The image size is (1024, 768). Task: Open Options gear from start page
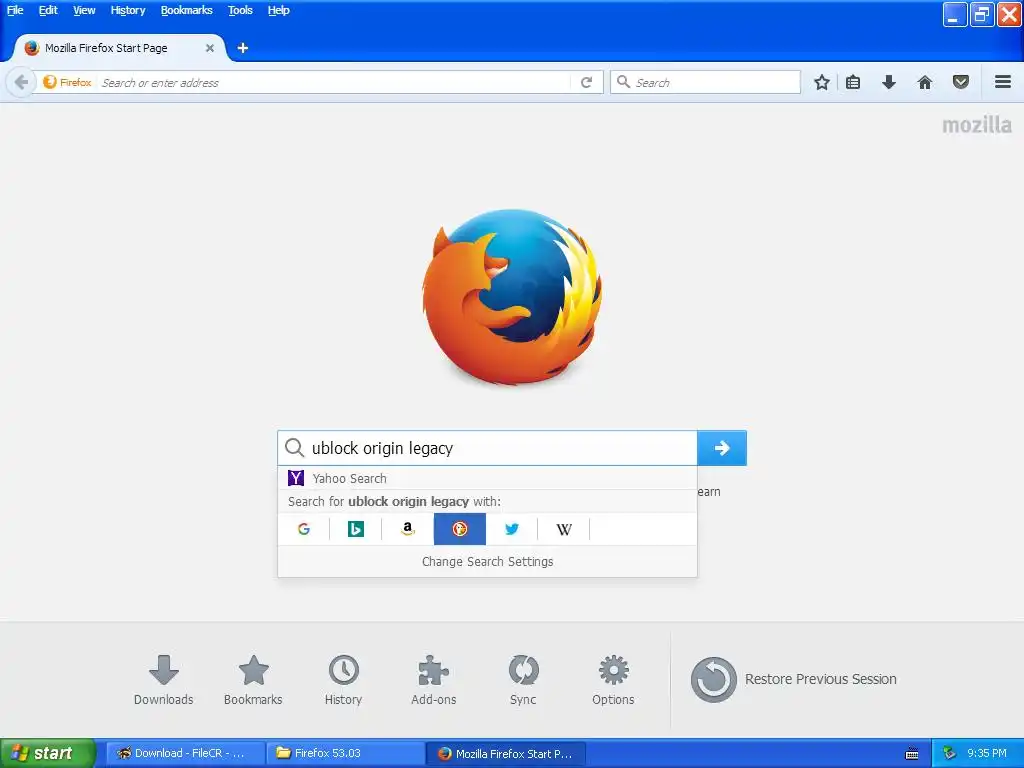tap(613, 680)
